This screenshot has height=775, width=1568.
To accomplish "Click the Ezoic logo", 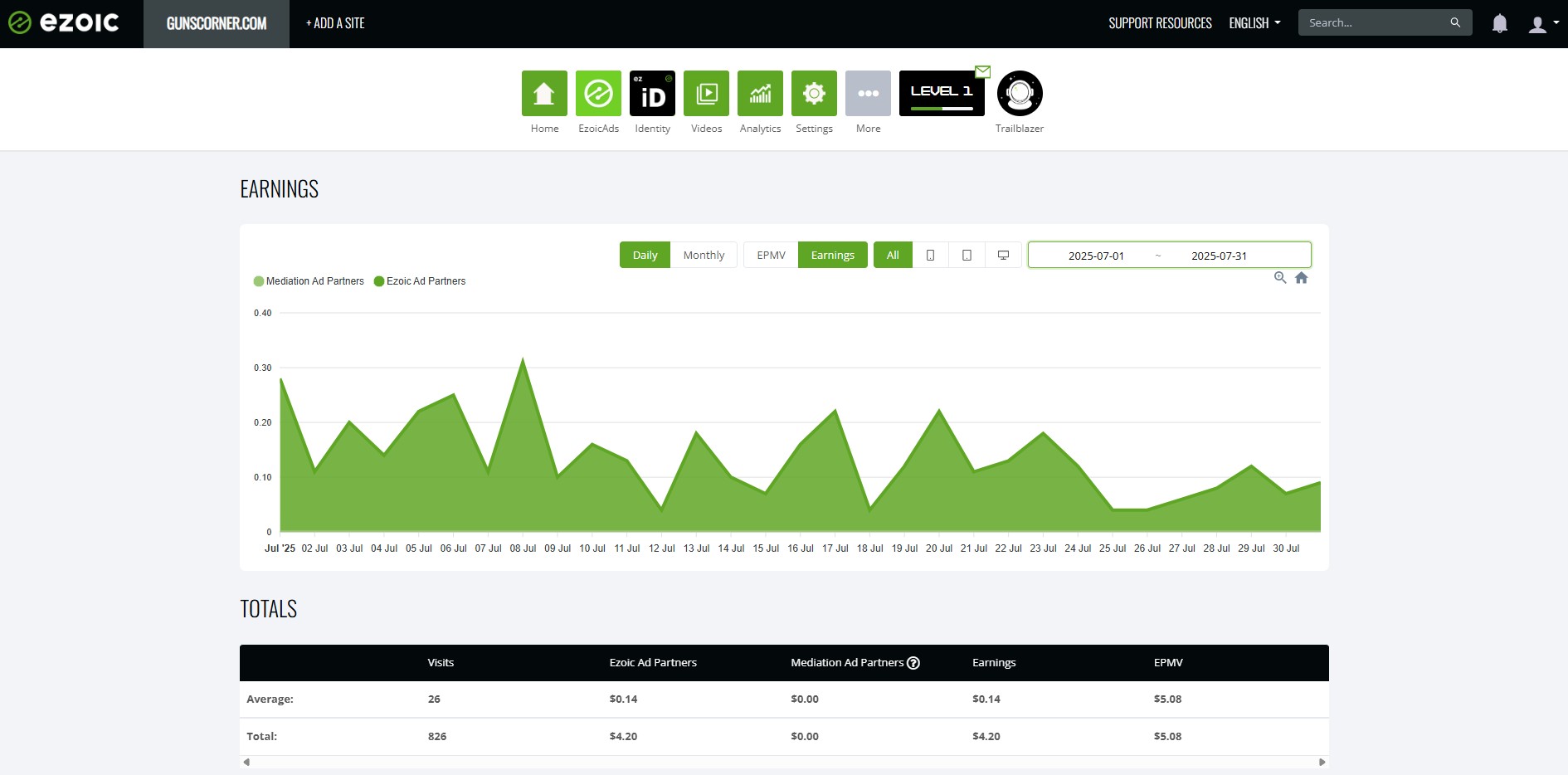I will [64, 22].
